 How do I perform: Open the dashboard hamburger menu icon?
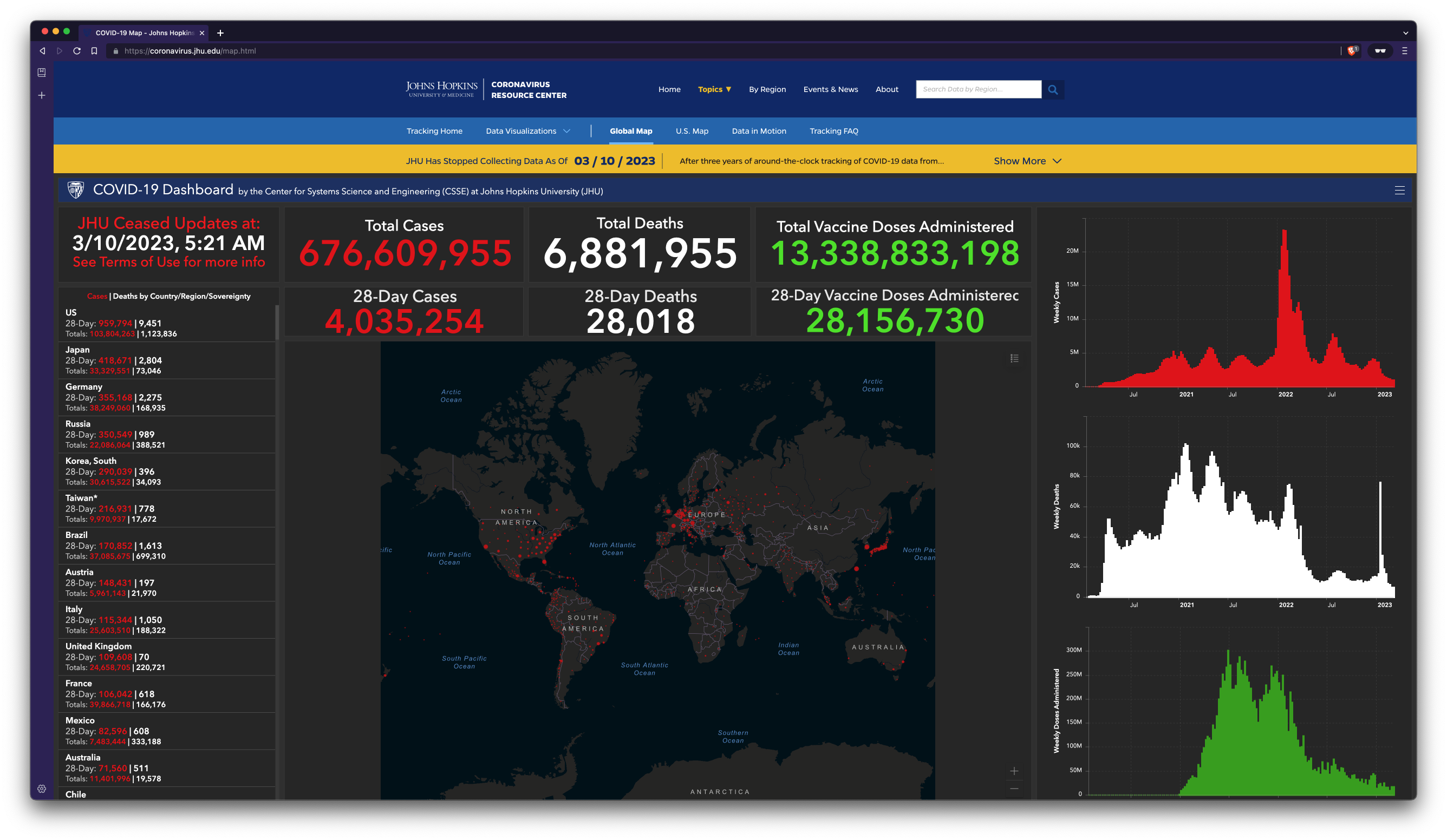coord(1399,191)
